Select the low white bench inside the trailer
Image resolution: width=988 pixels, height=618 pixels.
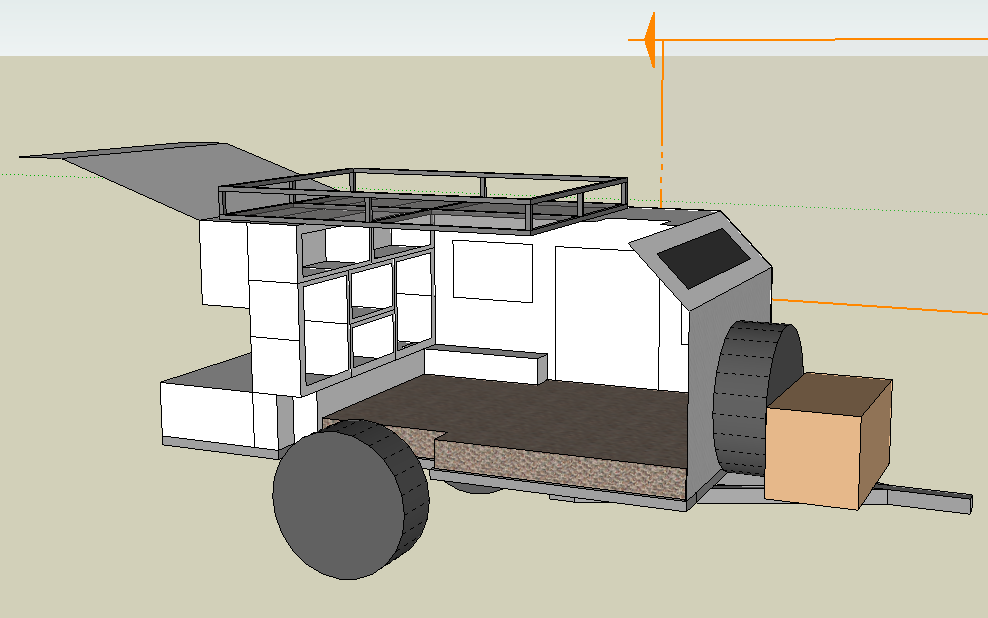coord(485,364)
